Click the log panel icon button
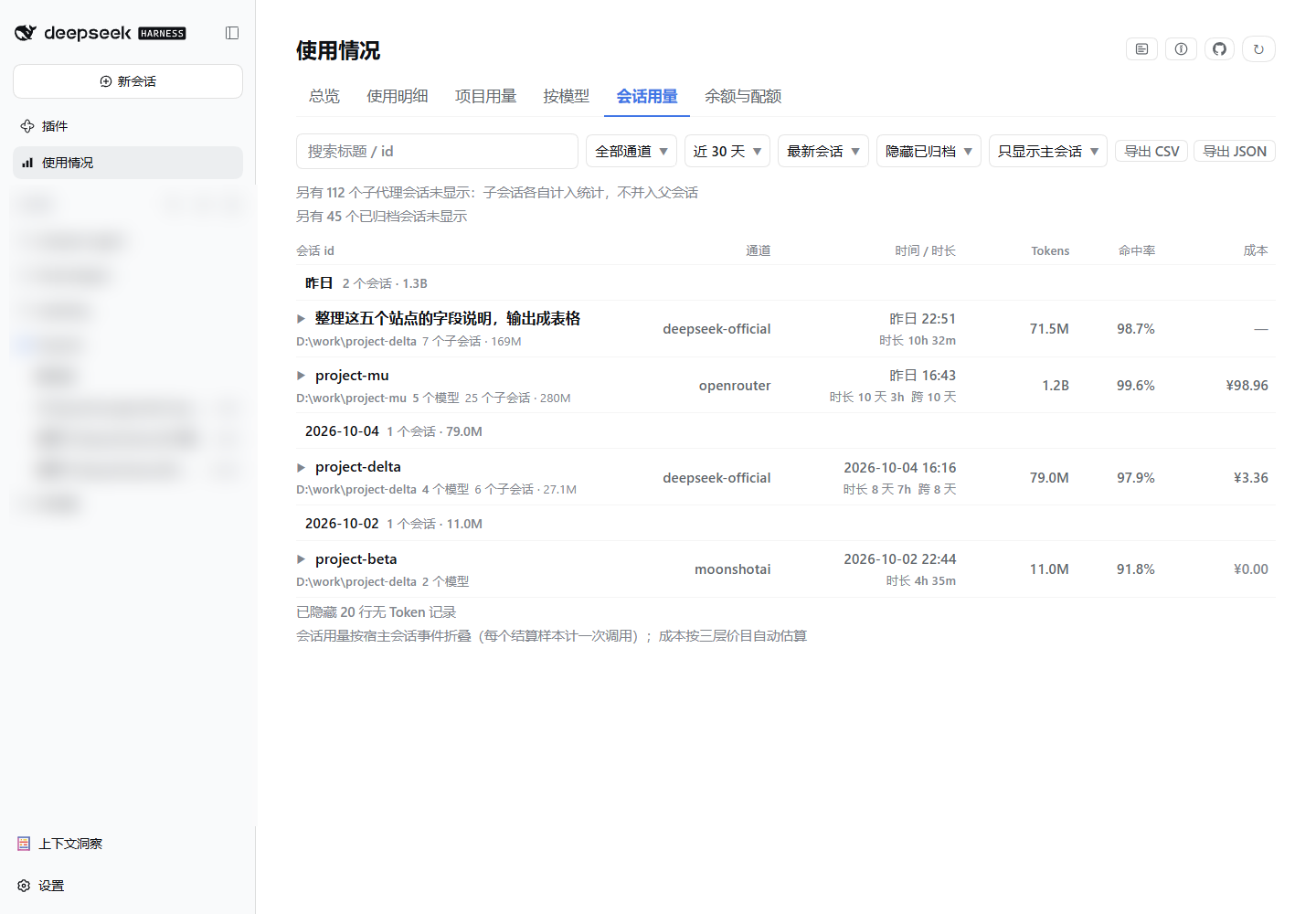Viewport: 1316px width, 914px height. tap(1141, 49)
